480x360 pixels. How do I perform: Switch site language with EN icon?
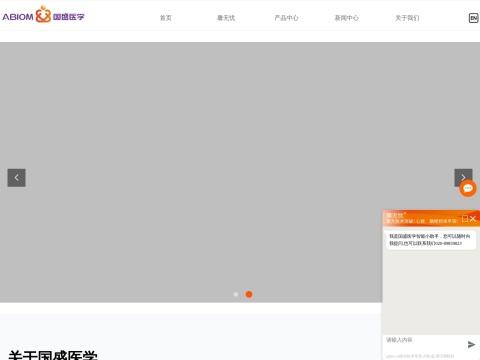(473, 18)
